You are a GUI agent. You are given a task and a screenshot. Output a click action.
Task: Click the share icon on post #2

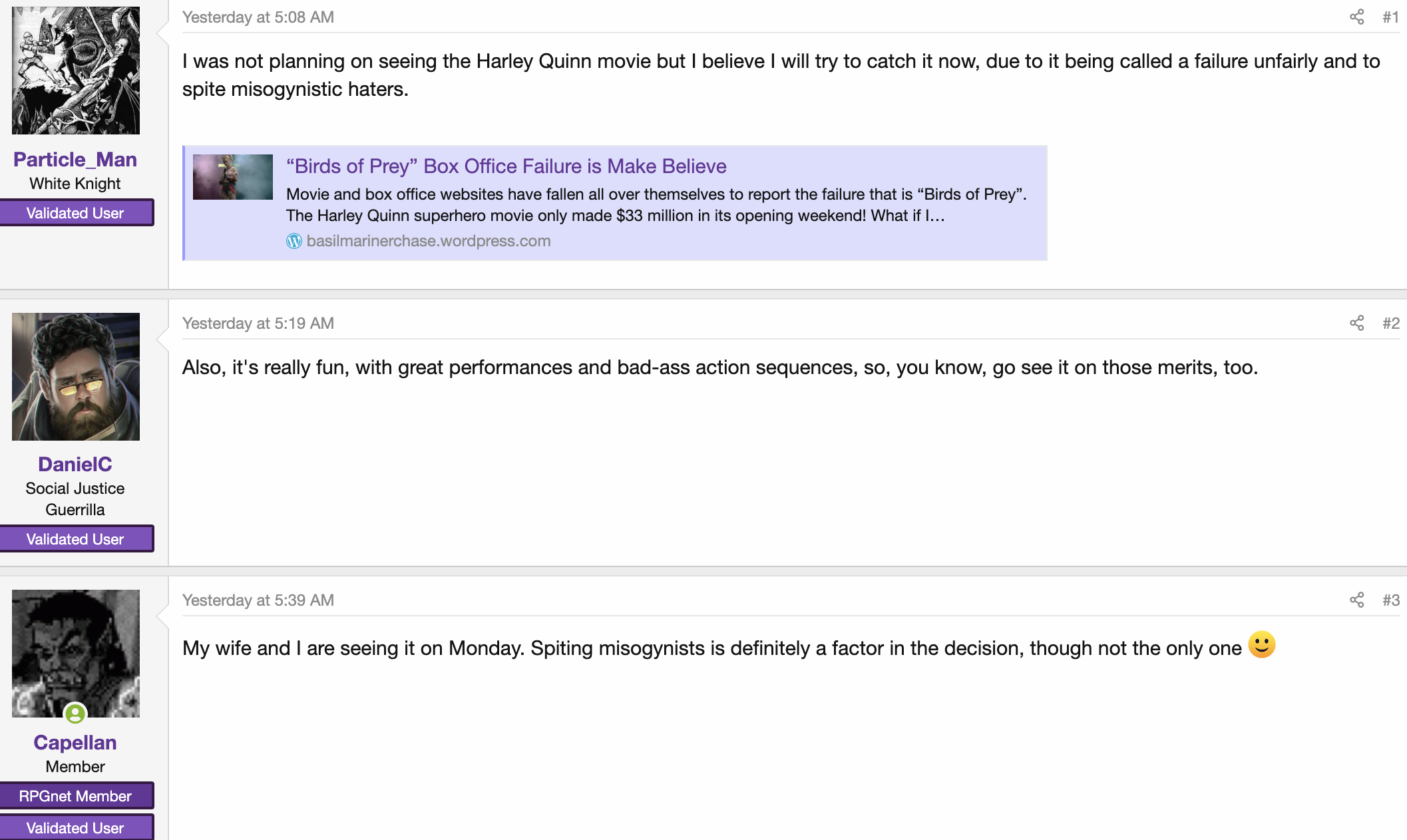pos(1356,323)
